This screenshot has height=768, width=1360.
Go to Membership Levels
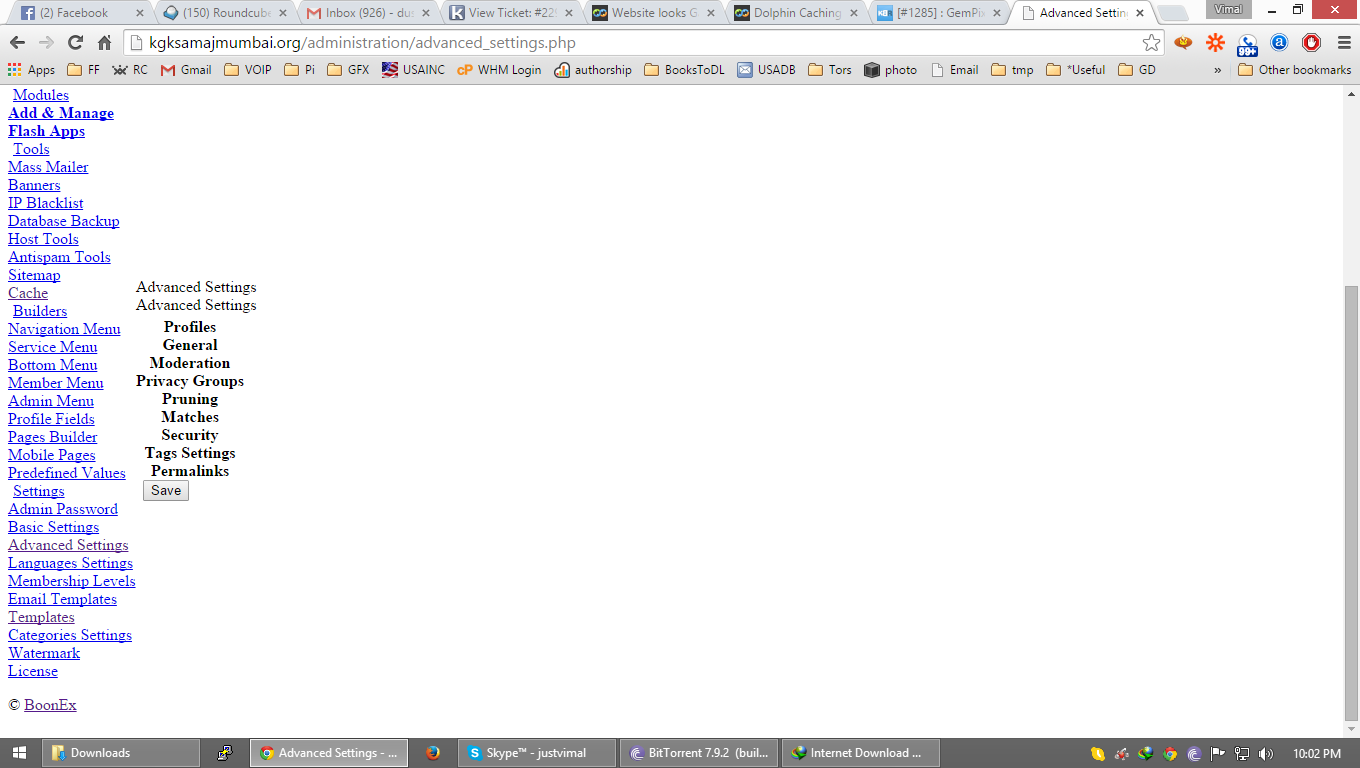coord(72,581)
